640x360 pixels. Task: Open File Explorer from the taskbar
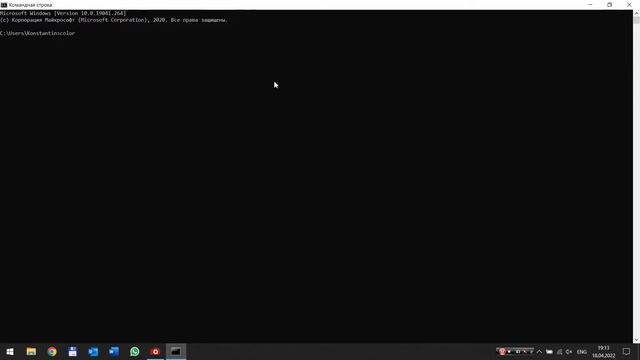31,351
